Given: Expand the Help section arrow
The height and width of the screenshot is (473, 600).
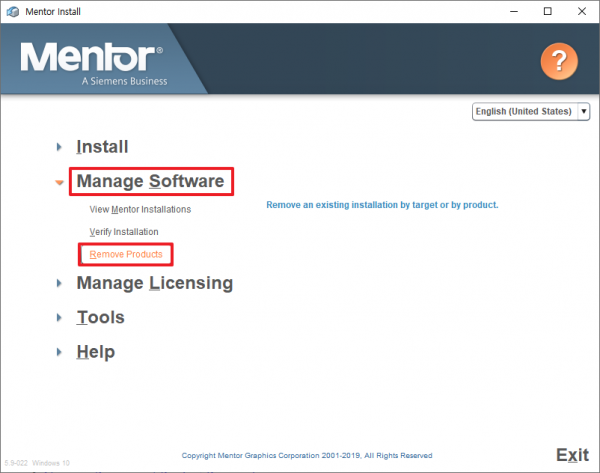Looking at the screenshot, I should [x=60, y=352].
